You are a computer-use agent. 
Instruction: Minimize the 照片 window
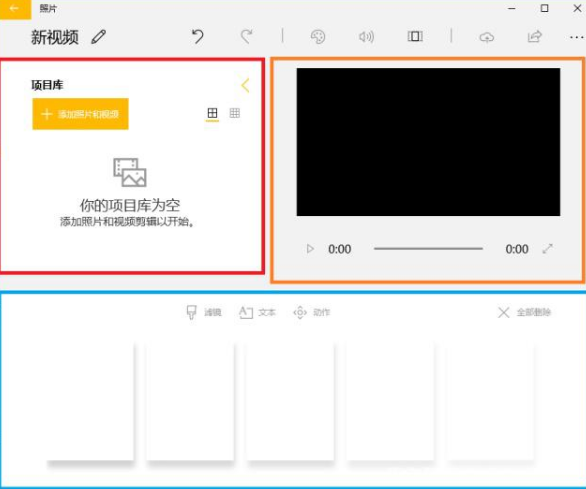click(512, 8)
